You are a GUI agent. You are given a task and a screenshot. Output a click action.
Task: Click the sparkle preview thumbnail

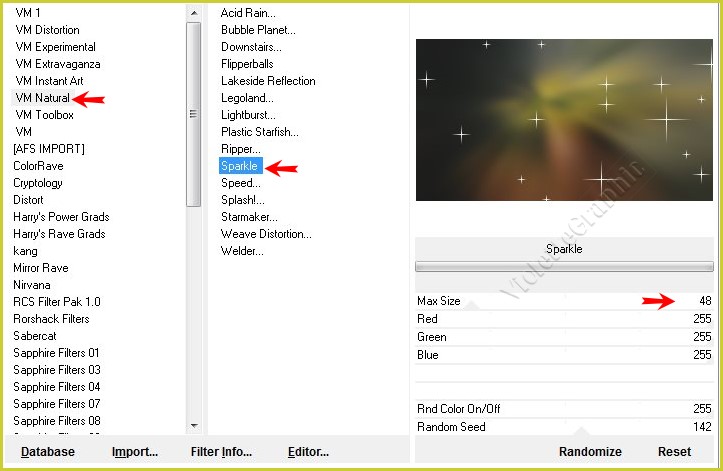[x=564, y=120]
